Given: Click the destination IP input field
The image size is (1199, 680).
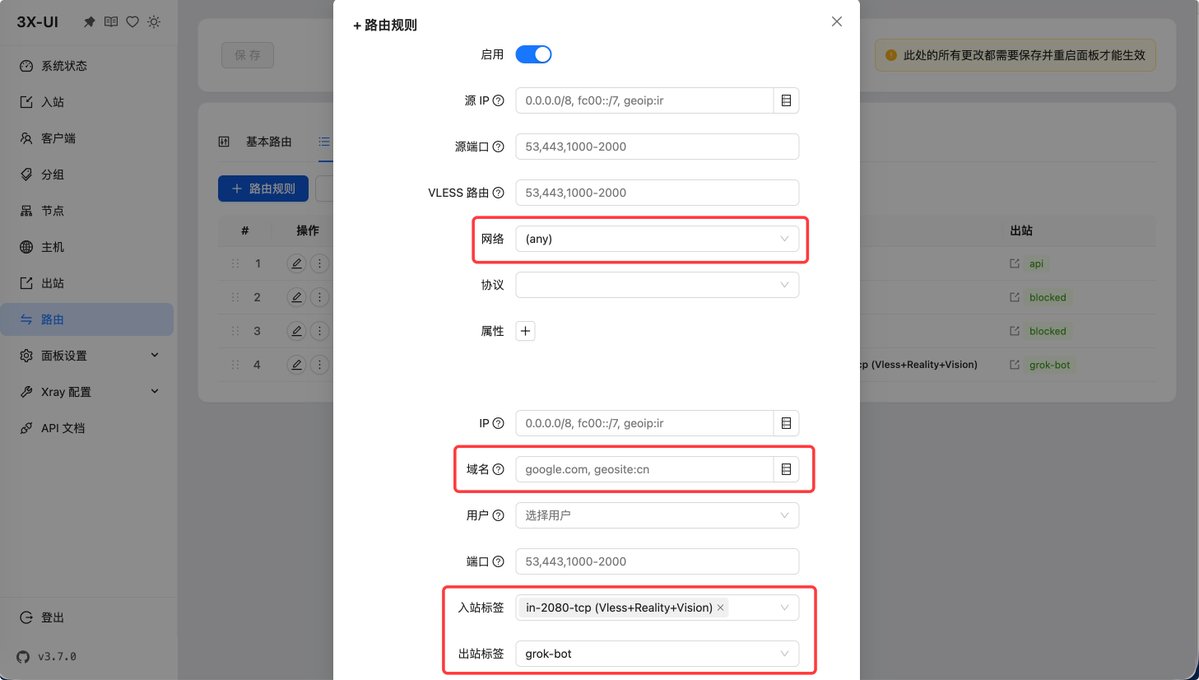Looking at the screenshot, I should click(x=644, y=423).
